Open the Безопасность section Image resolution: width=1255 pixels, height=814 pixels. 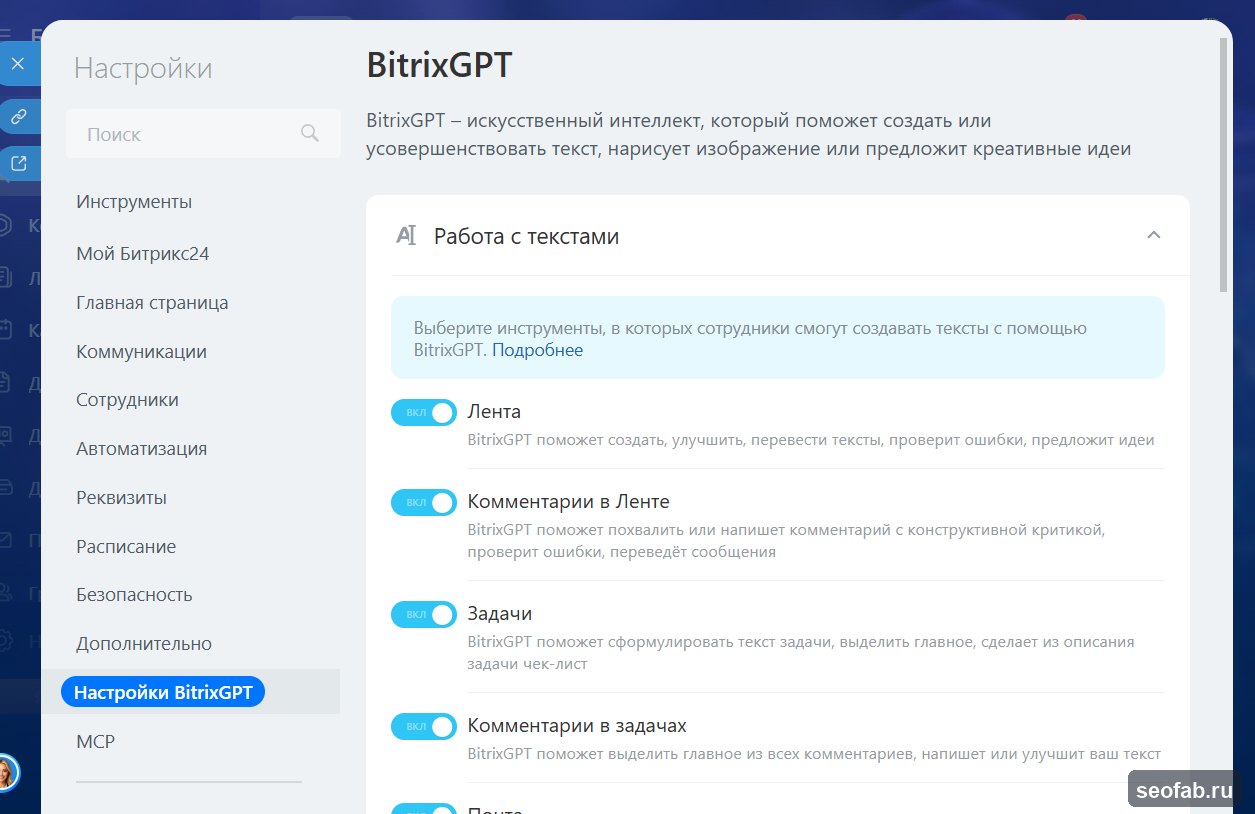click(134, 595)
